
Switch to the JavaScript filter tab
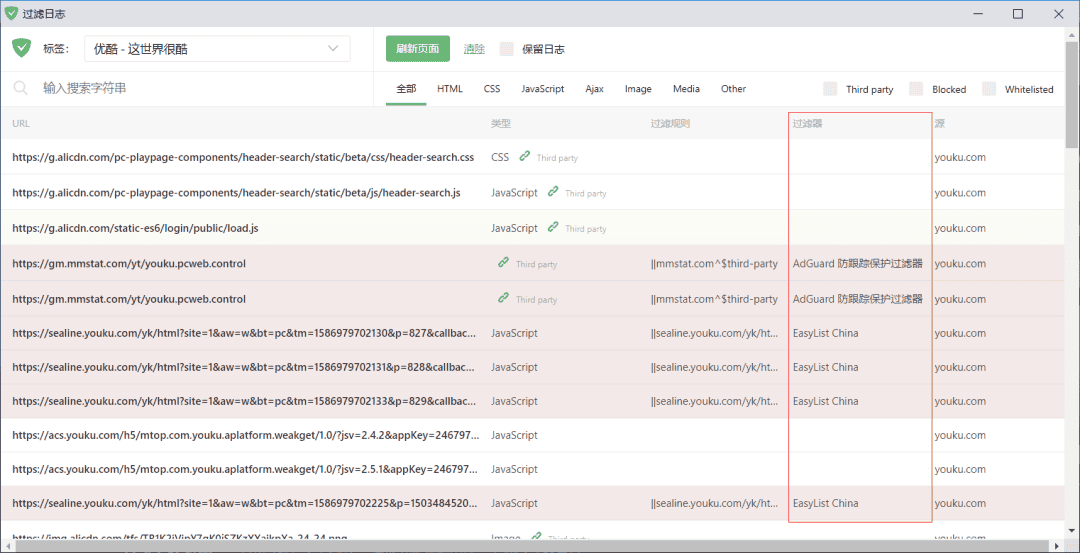(542, 89)
